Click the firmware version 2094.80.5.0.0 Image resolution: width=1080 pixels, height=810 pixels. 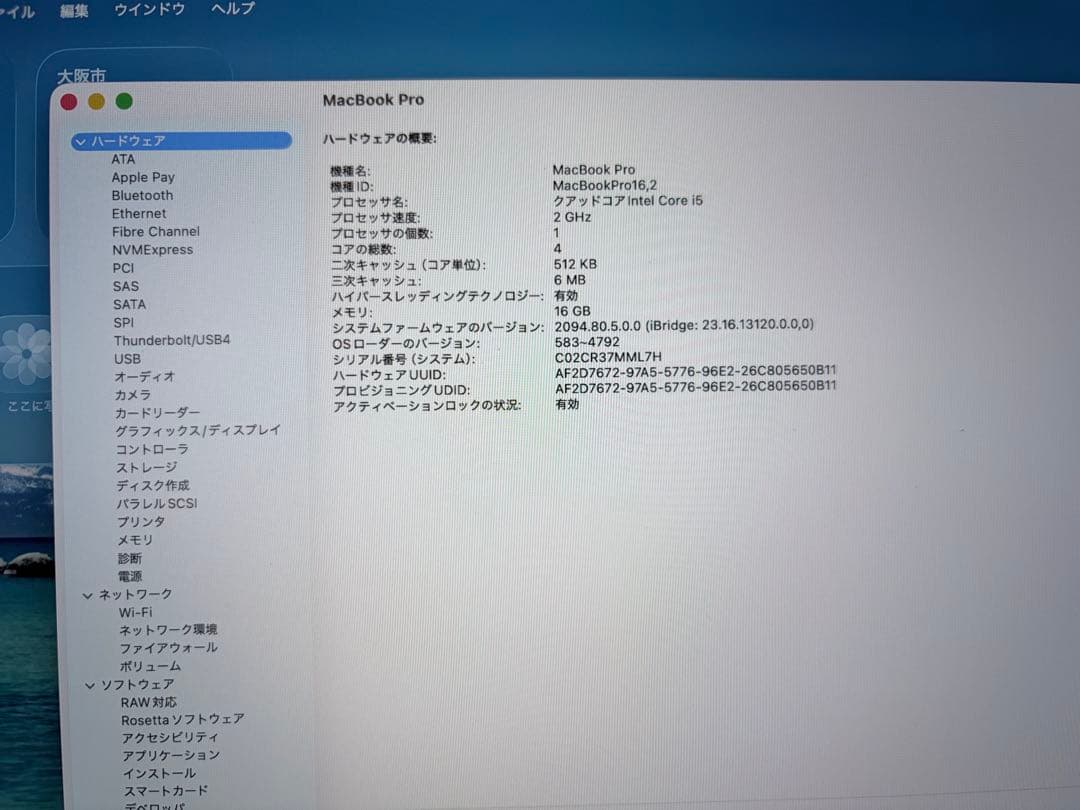coord(598,325)
